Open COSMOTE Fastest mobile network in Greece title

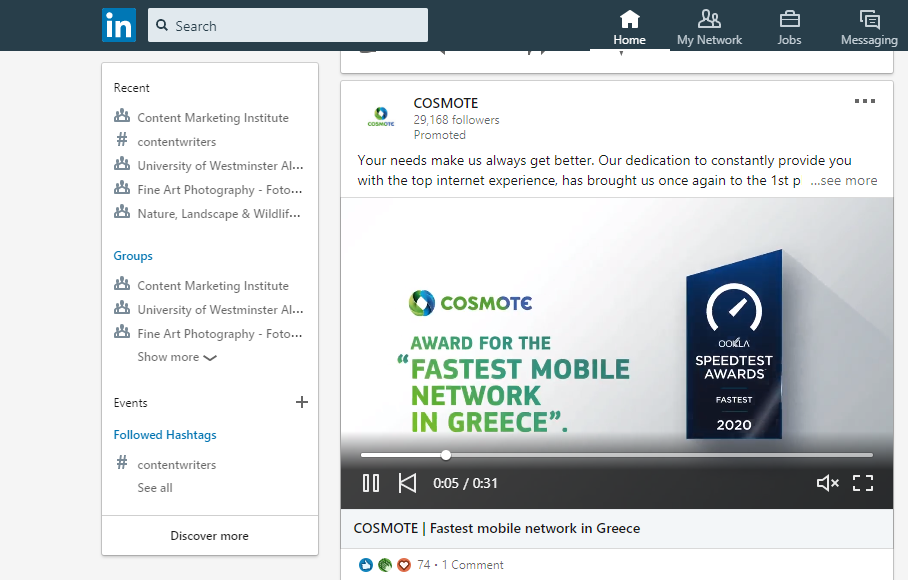497,528
